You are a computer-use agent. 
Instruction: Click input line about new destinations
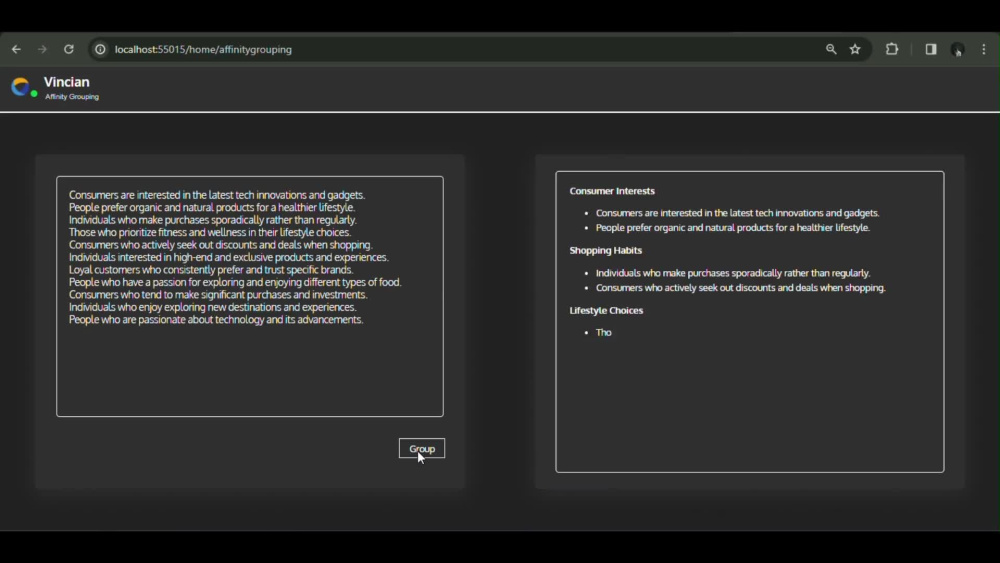point(212,307)
